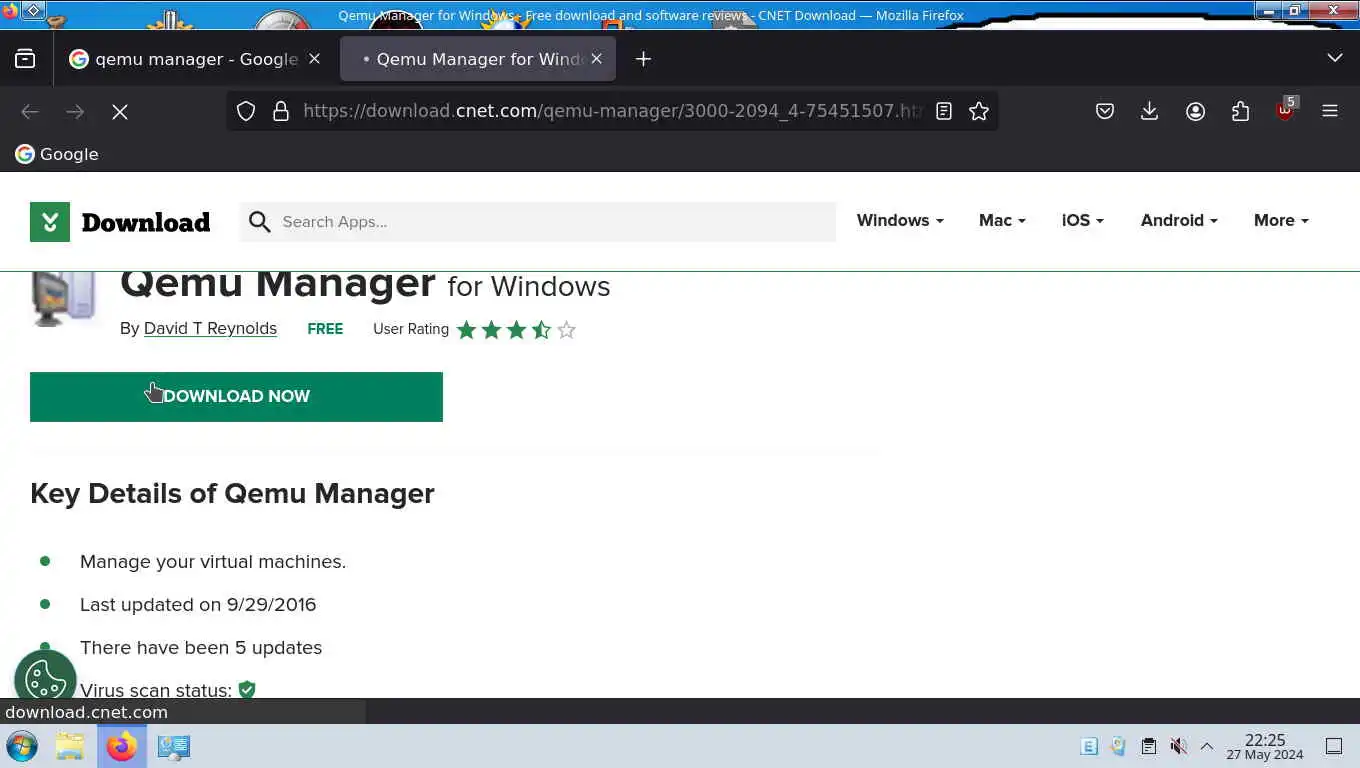The height and width of the screenshot is (768, 1360).
Task: Open file explorer from taskbar
Action: [70, 746]
